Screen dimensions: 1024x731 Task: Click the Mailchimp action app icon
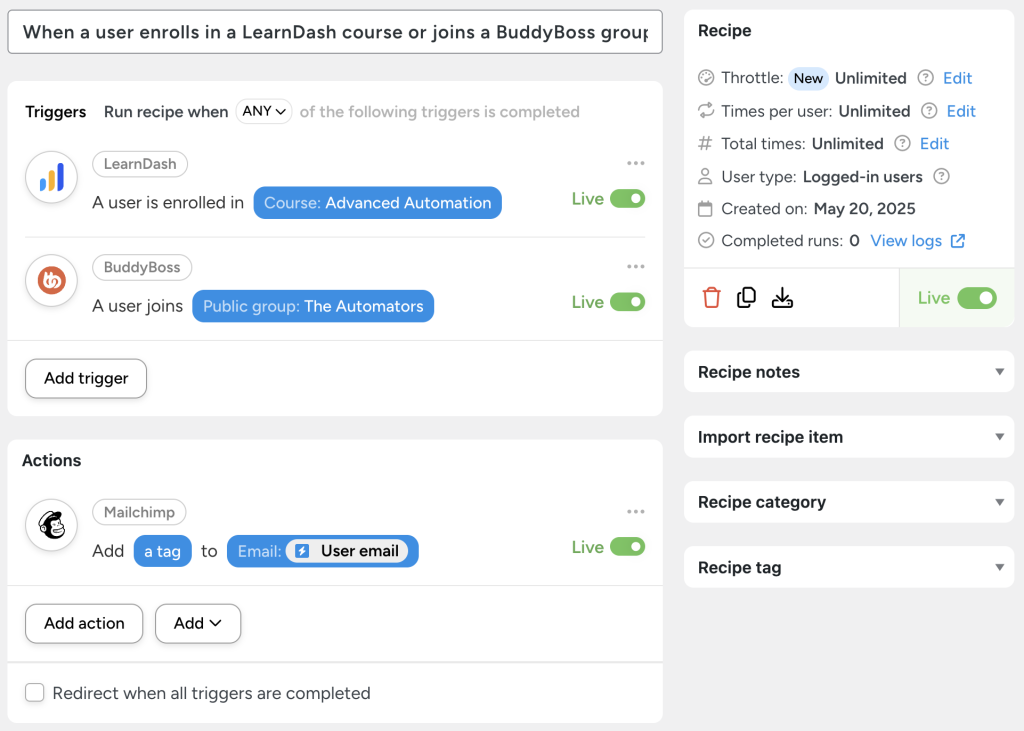[x=50, y=524]
